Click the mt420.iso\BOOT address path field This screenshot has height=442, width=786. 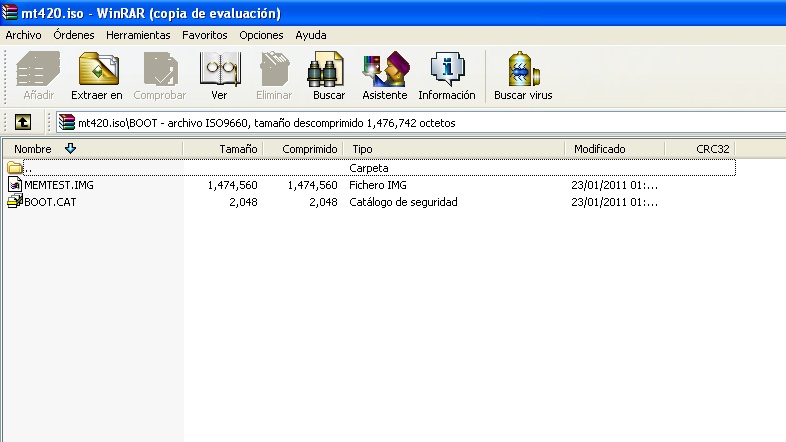coord(421,123)
